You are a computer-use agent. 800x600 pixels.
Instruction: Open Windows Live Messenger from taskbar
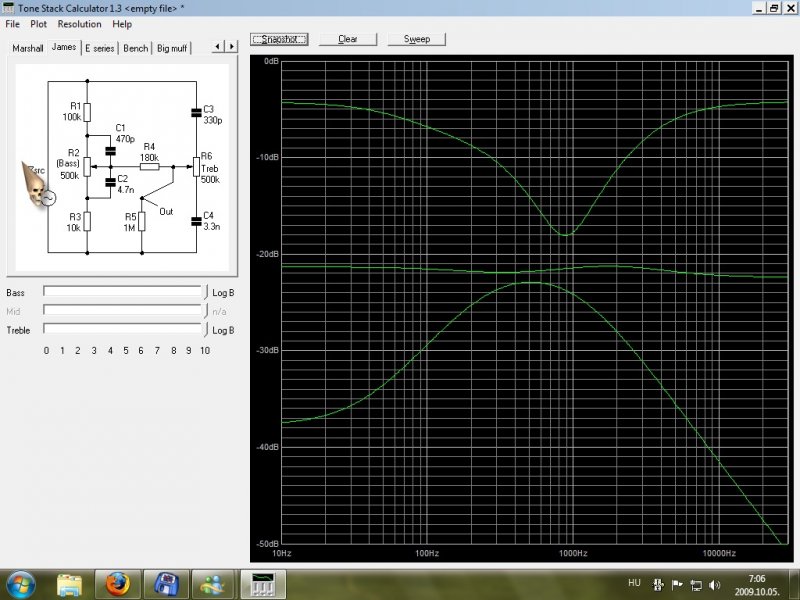point(214,585)
